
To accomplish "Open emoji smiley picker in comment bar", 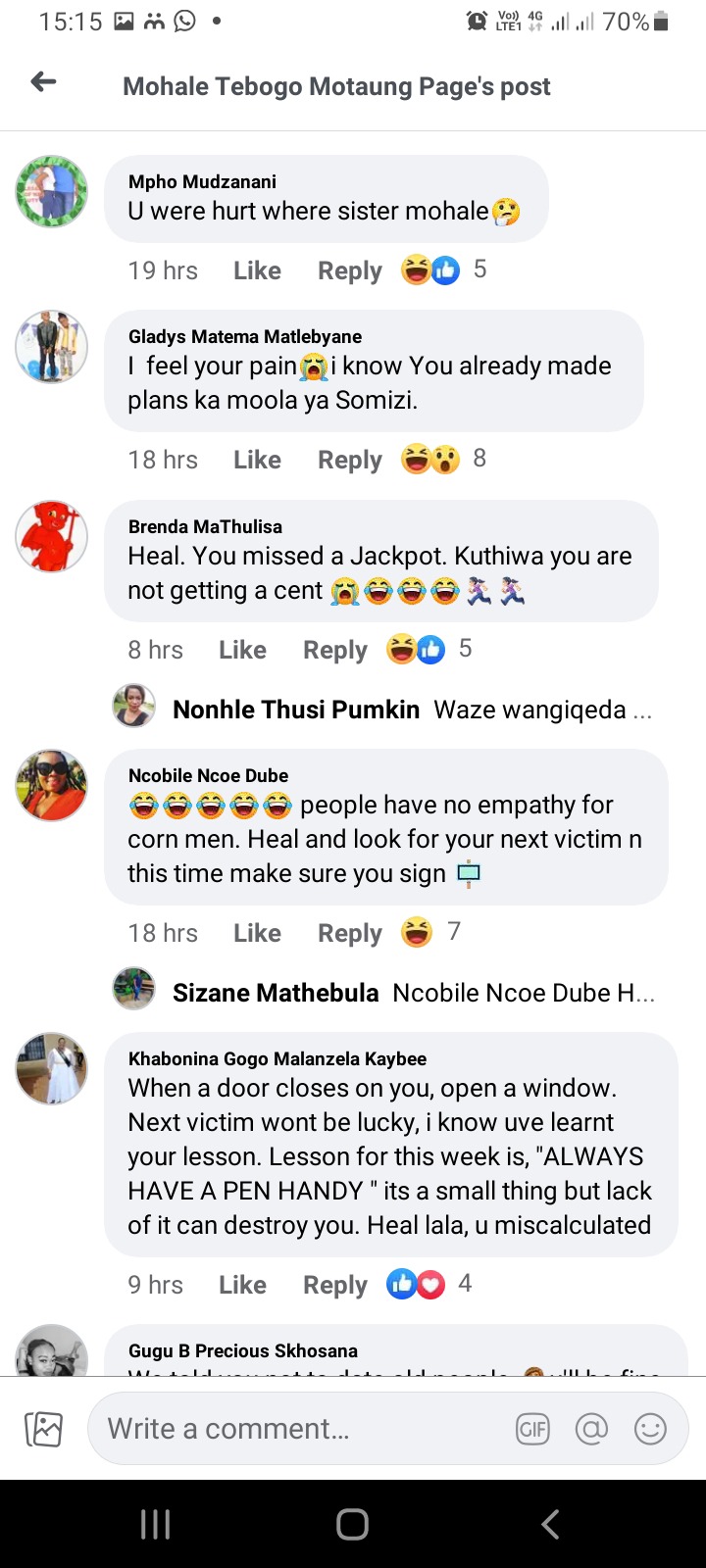I will tap(650, 1429).
